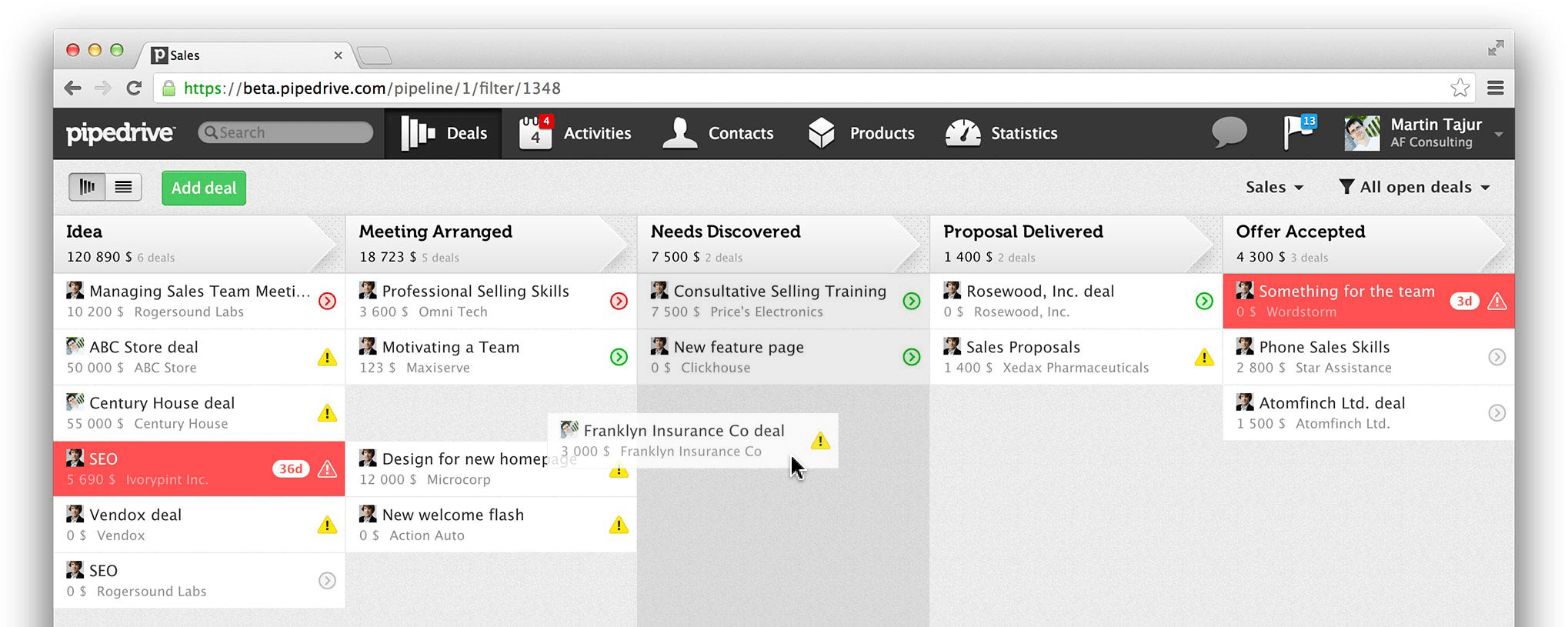The width and height of the screenshot is (1568, 627).
Task: Click red arrow on Managing Sales Team deal
Action: (327, 301)
